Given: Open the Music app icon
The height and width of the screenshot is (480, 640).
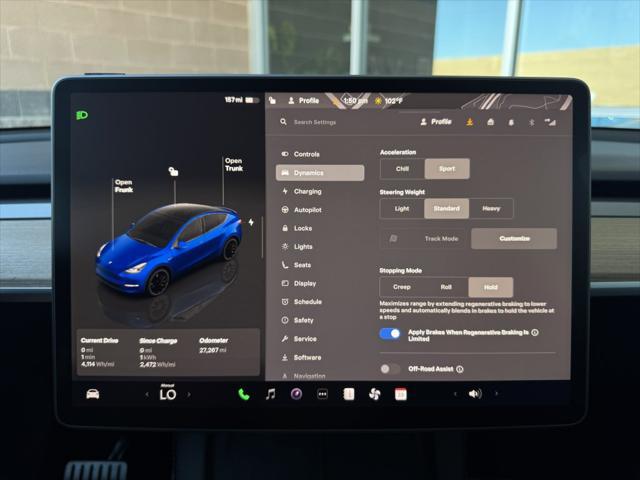Looking at the screenshot, I should (270, 394).
